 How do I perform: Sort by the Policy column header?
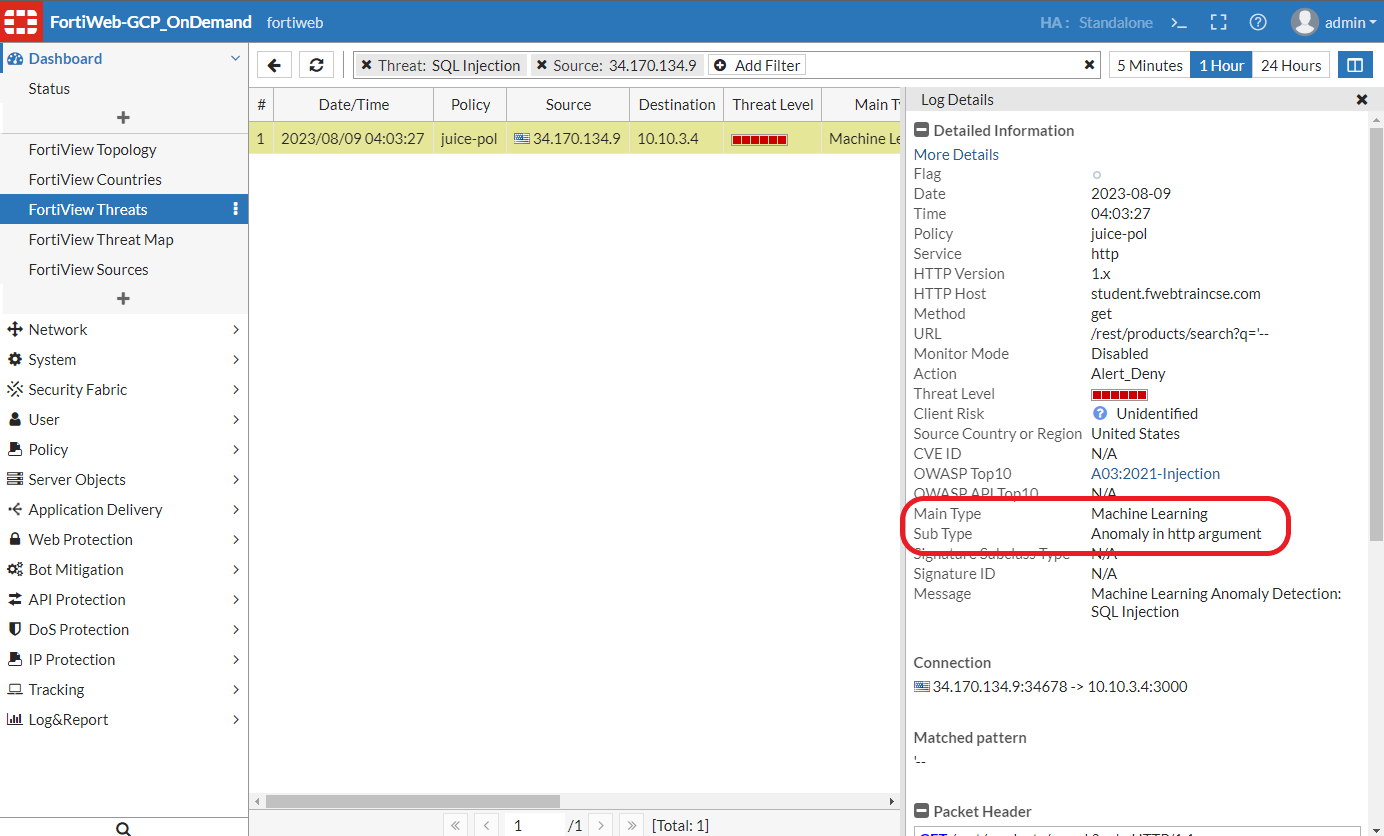(470, 104)
